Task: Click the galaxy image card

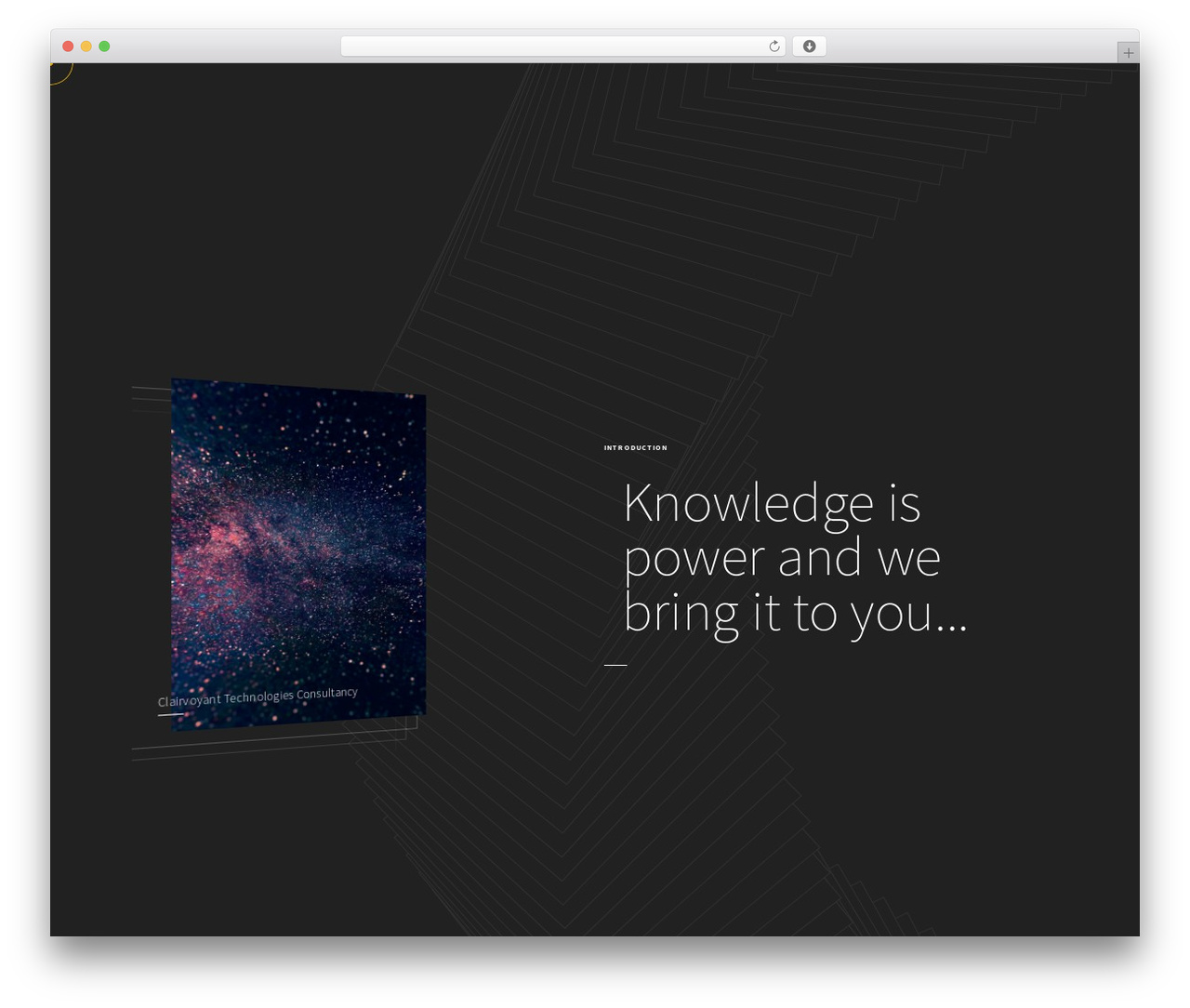Action: (x=298, y=554)
